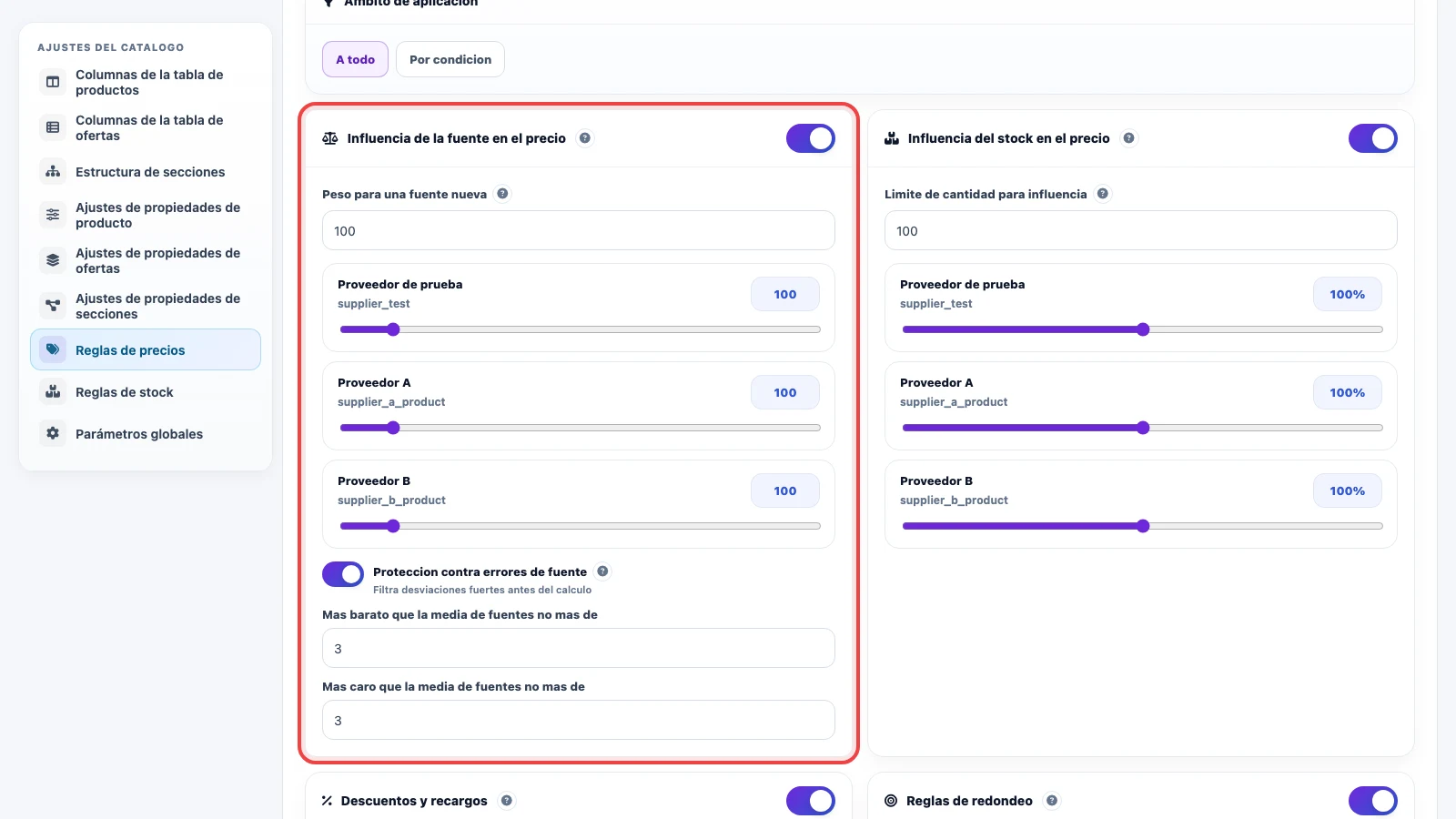Click help icon next to Influencia del stock
Screen dimensions: 1456x819
click(x=1128, y=138)
